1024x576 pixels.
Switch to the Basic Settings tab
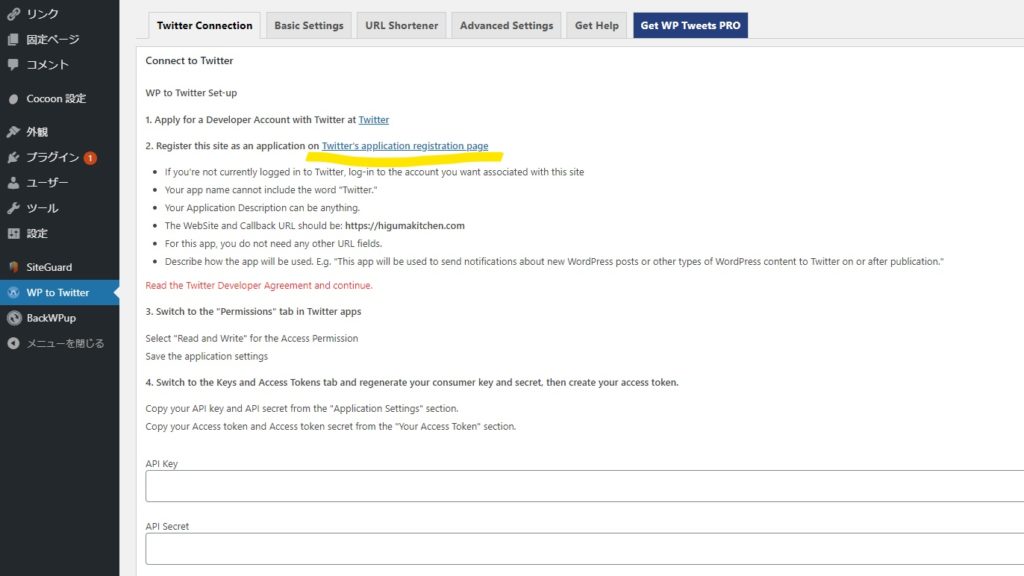click(309, 25)
